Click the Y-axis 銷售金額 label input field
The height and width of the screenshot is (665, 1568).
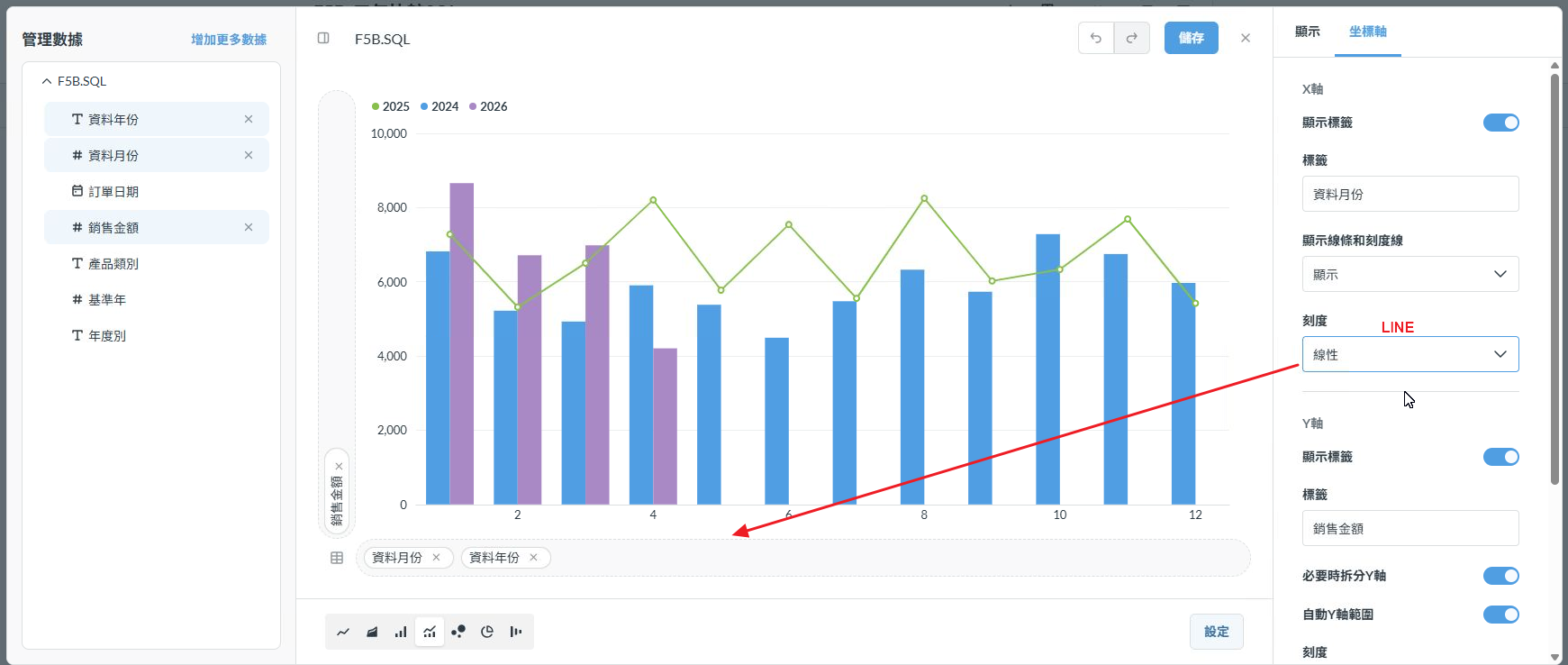[x=1409, y=528]
